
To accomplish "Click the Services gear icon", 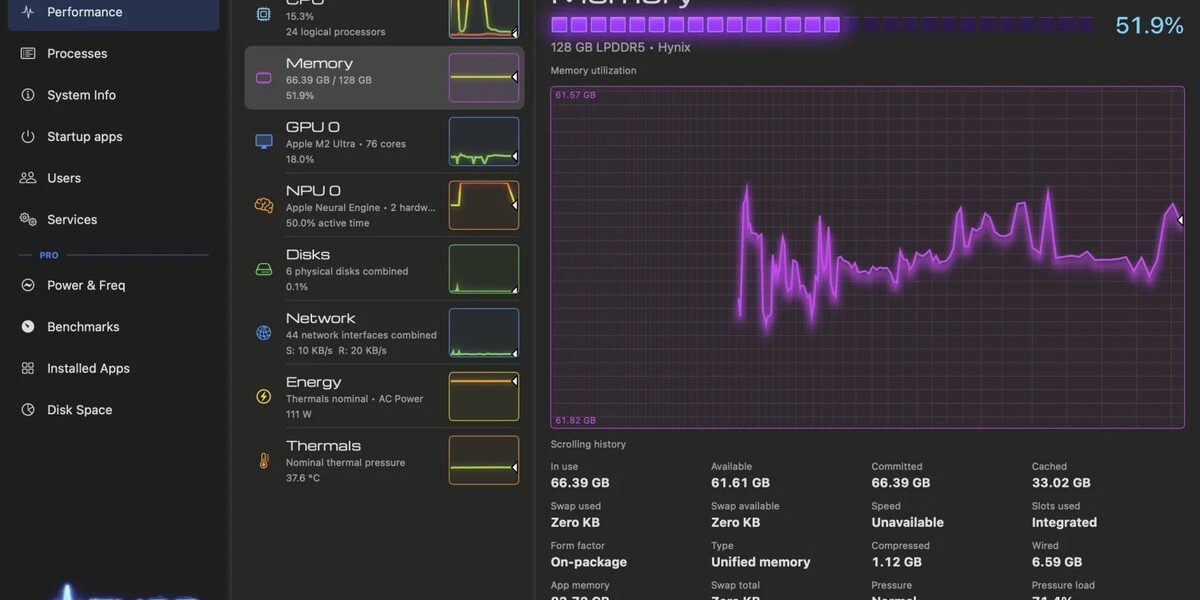I will point(28,219).
